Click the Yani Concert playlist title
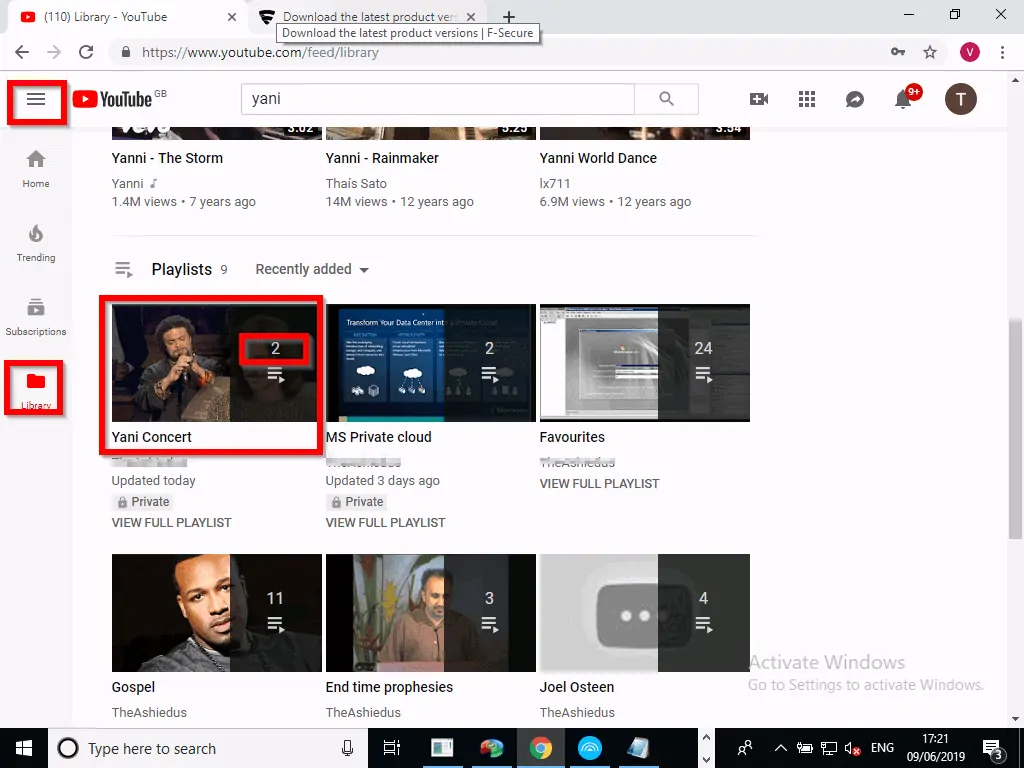 pos(152,437)
